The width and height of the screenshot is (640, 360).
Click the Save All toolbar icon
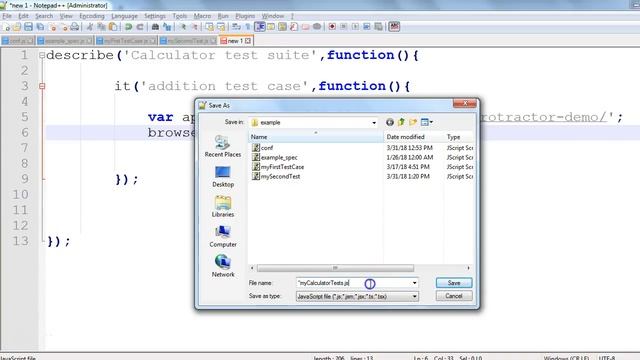click(x=40, y=27)
